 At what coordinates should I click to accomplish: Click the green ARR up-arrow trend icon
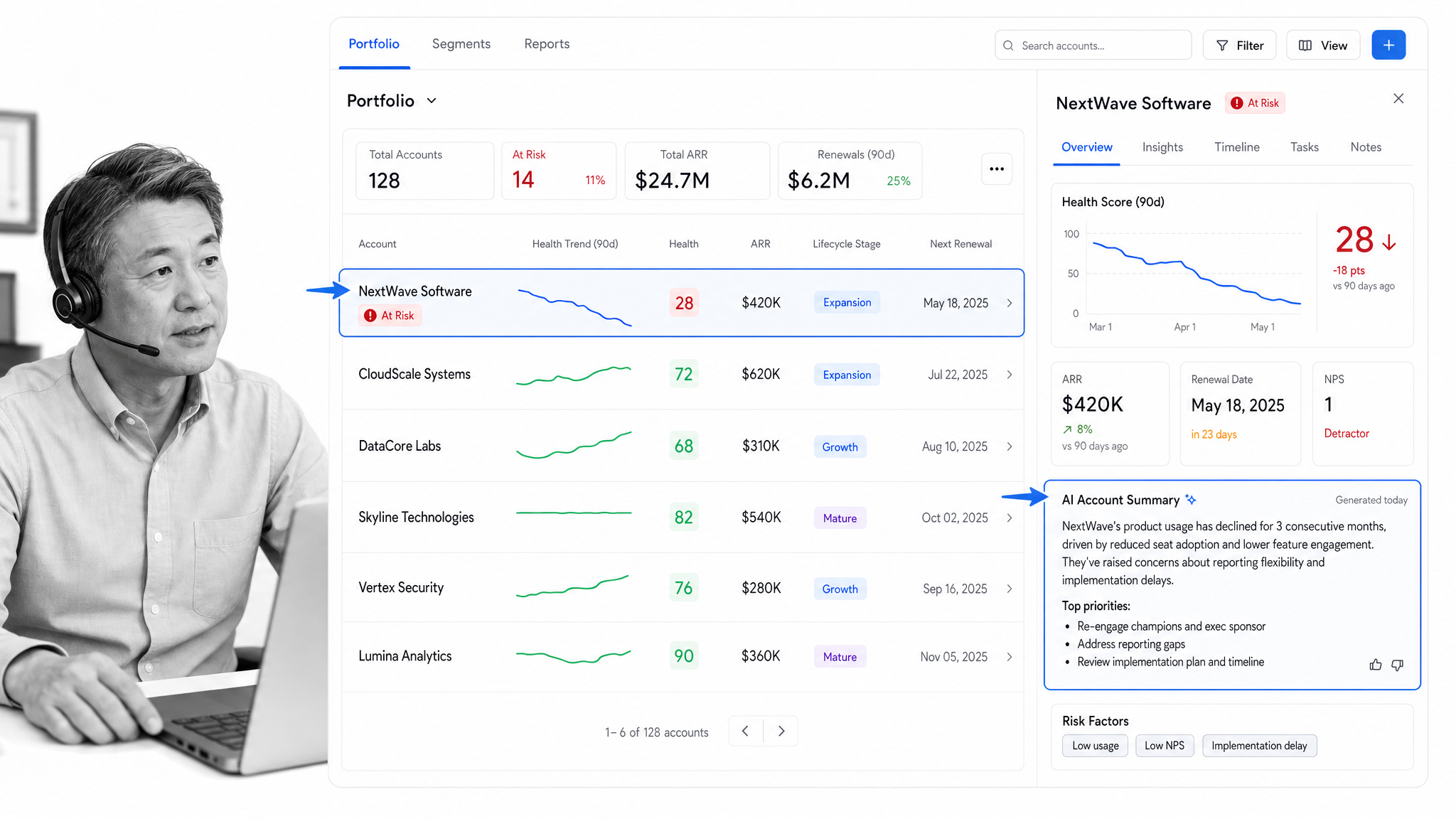coord(1067,429)
